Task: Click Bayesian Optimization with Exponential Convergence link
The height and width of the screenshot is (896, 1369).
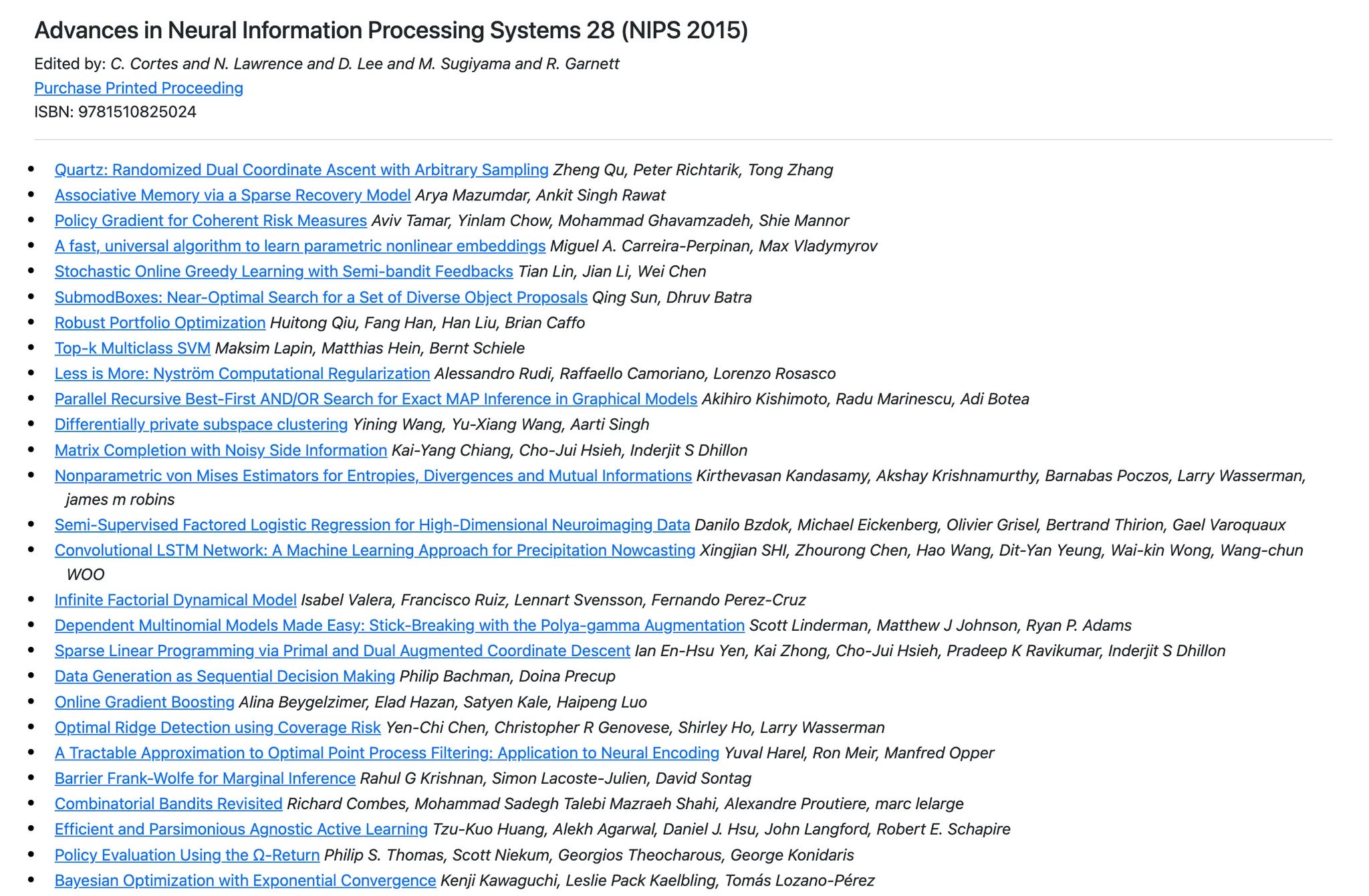Action: [x=245, y=881]
